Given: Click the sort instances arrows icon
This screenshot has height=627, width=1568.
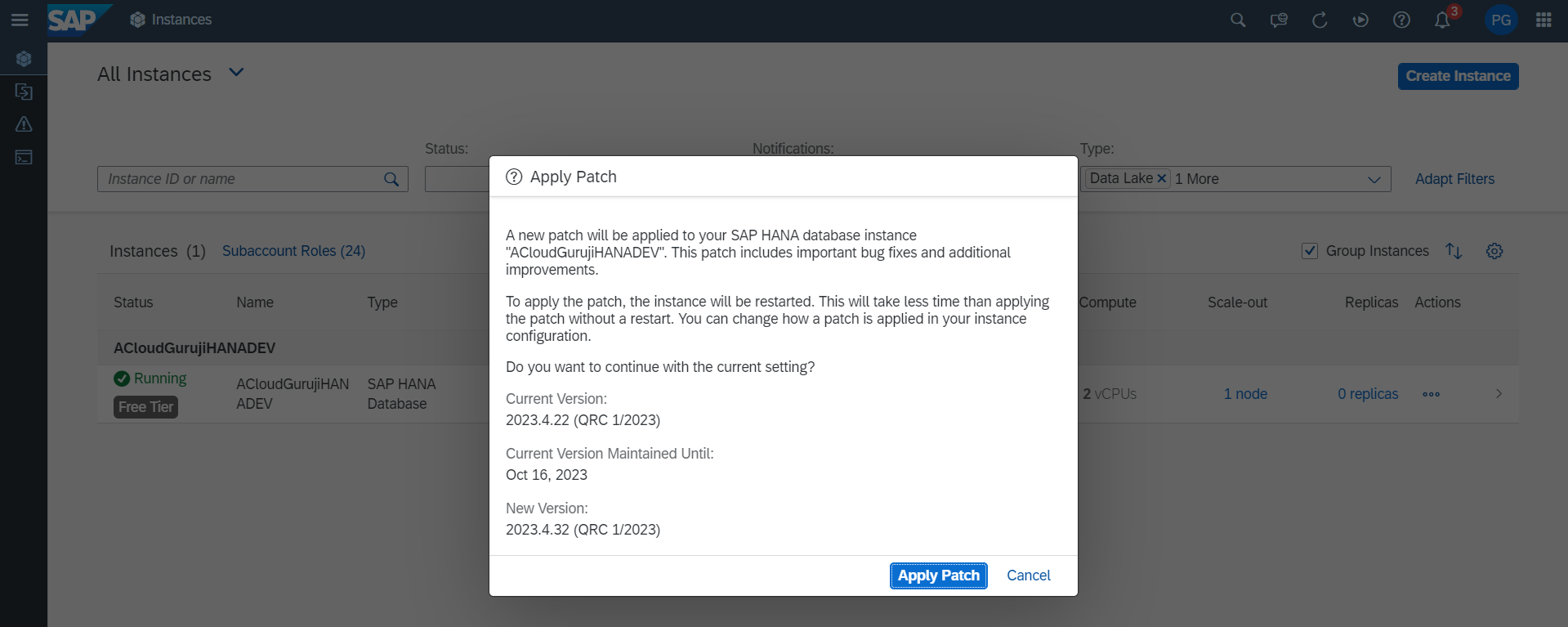Looking at the screenshot, I should coord(1454,251).
